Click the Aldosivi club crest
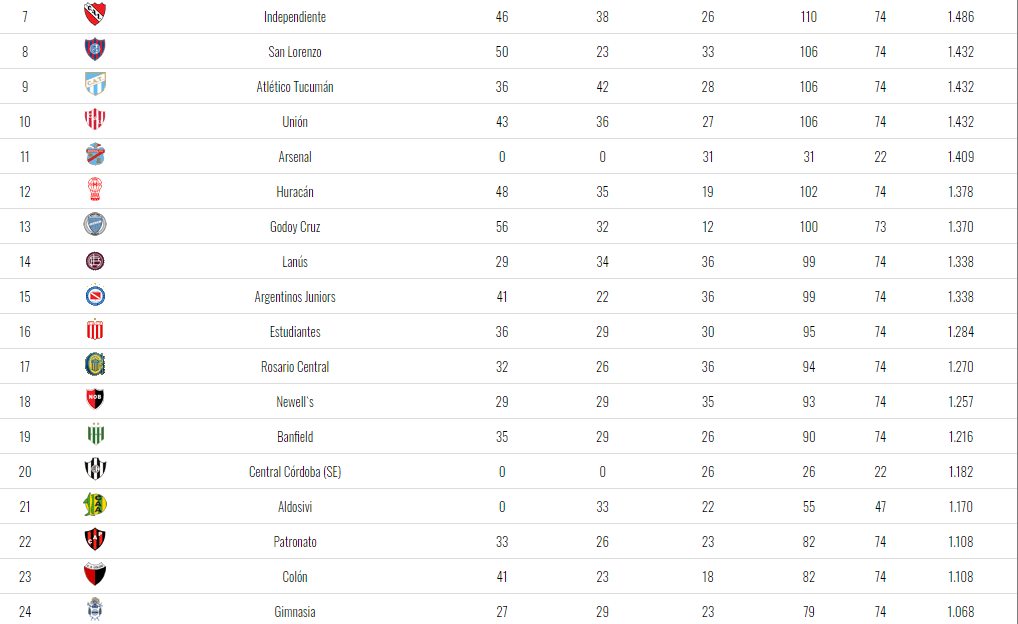This screenshot has width=1018, height=624. [95, 505]
